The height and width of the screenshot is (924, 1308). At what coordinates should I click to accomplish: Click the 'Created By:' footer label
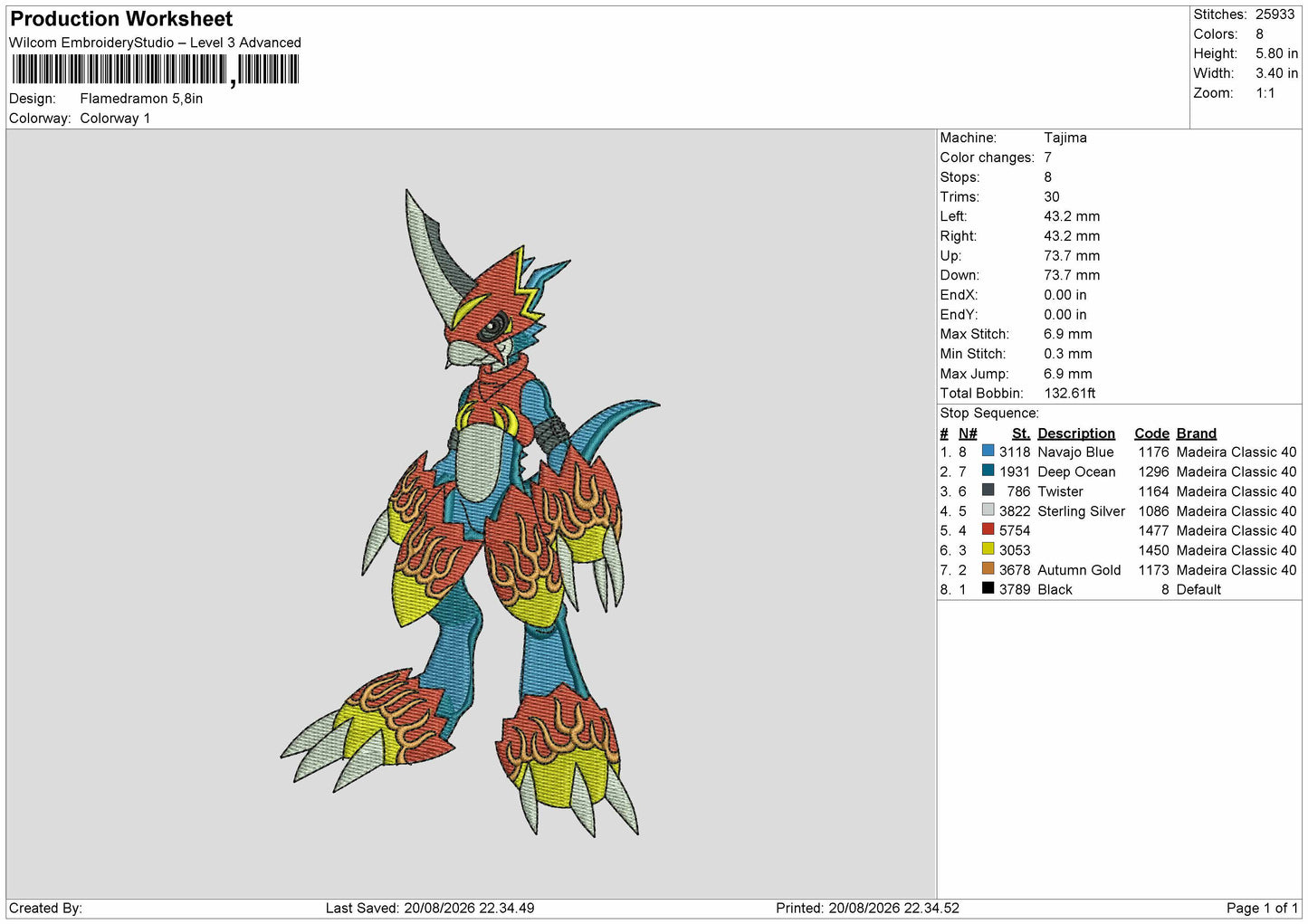[45, 909]
